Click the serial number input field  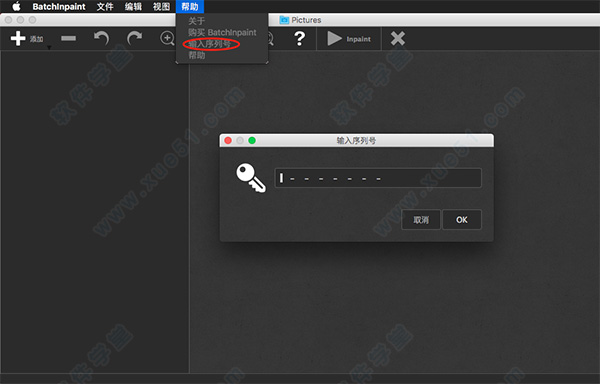378,178
